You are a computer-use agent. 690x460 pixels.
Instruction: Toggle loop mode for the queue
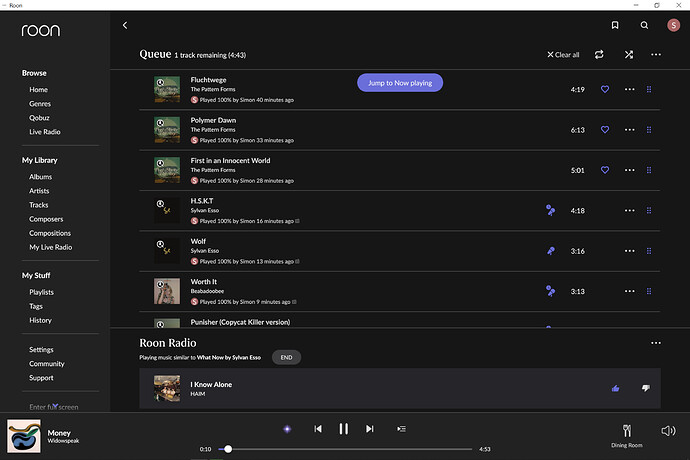[x=599, y=55]
